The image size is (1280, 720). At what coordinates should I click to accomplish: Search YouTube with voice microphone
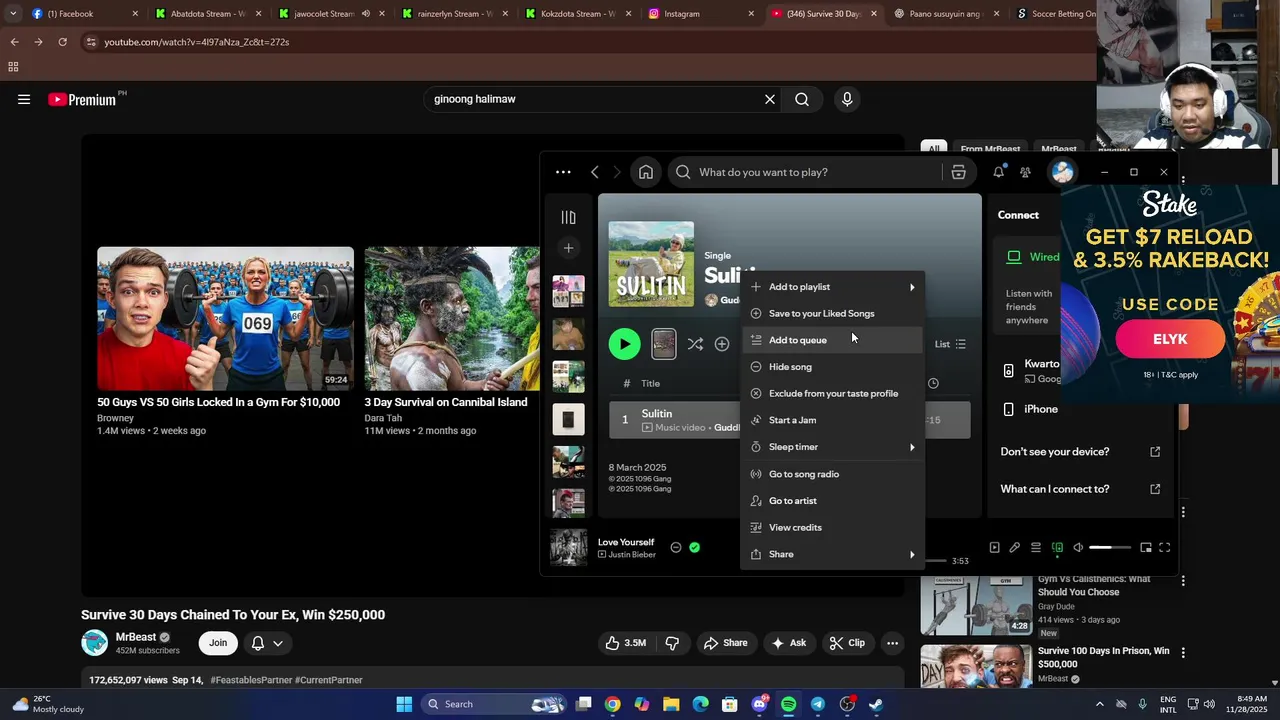pyautogui.click(x=847, y=99)
